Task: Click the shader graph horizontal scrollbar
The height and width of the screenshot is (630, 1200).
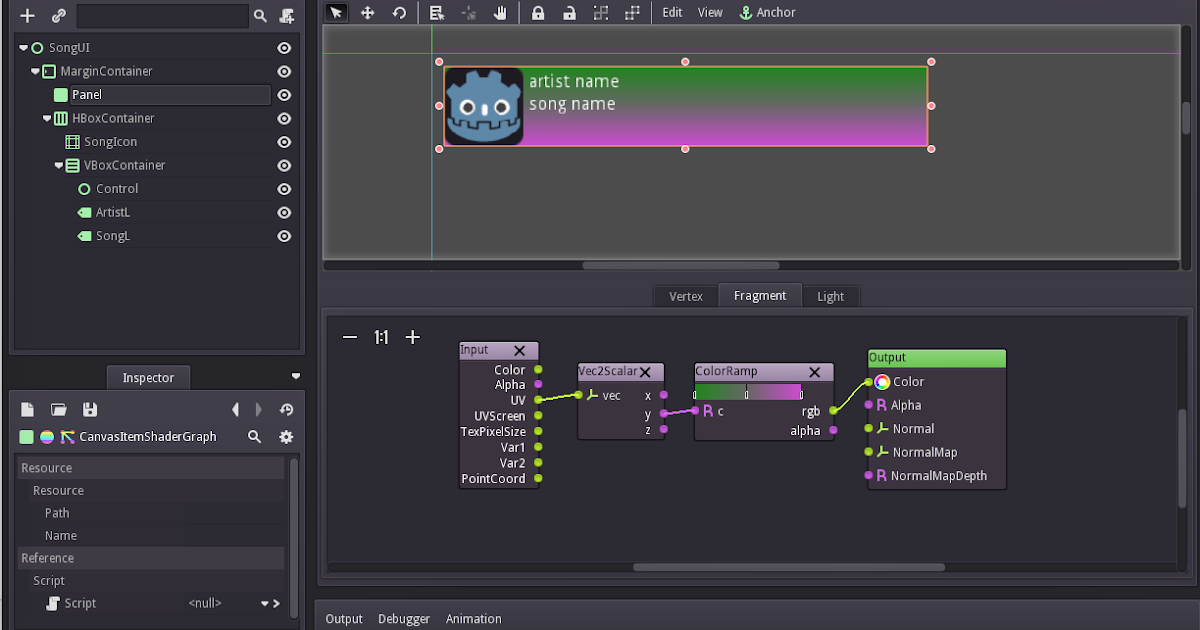Action: pyautogui.click(x=789, y=567)
